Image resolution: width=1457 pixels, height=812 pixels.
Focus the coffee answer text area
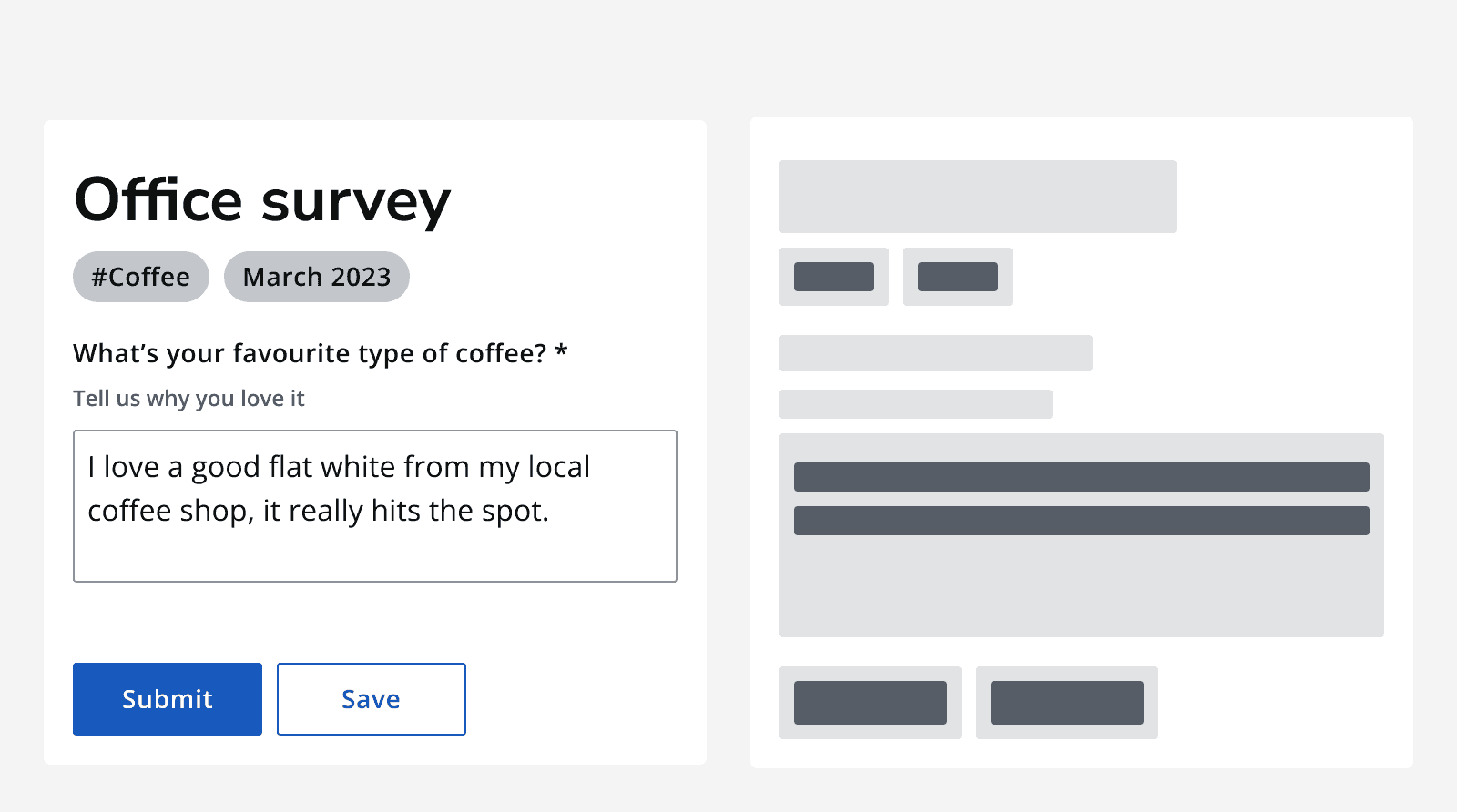click(x=375, y=551)
